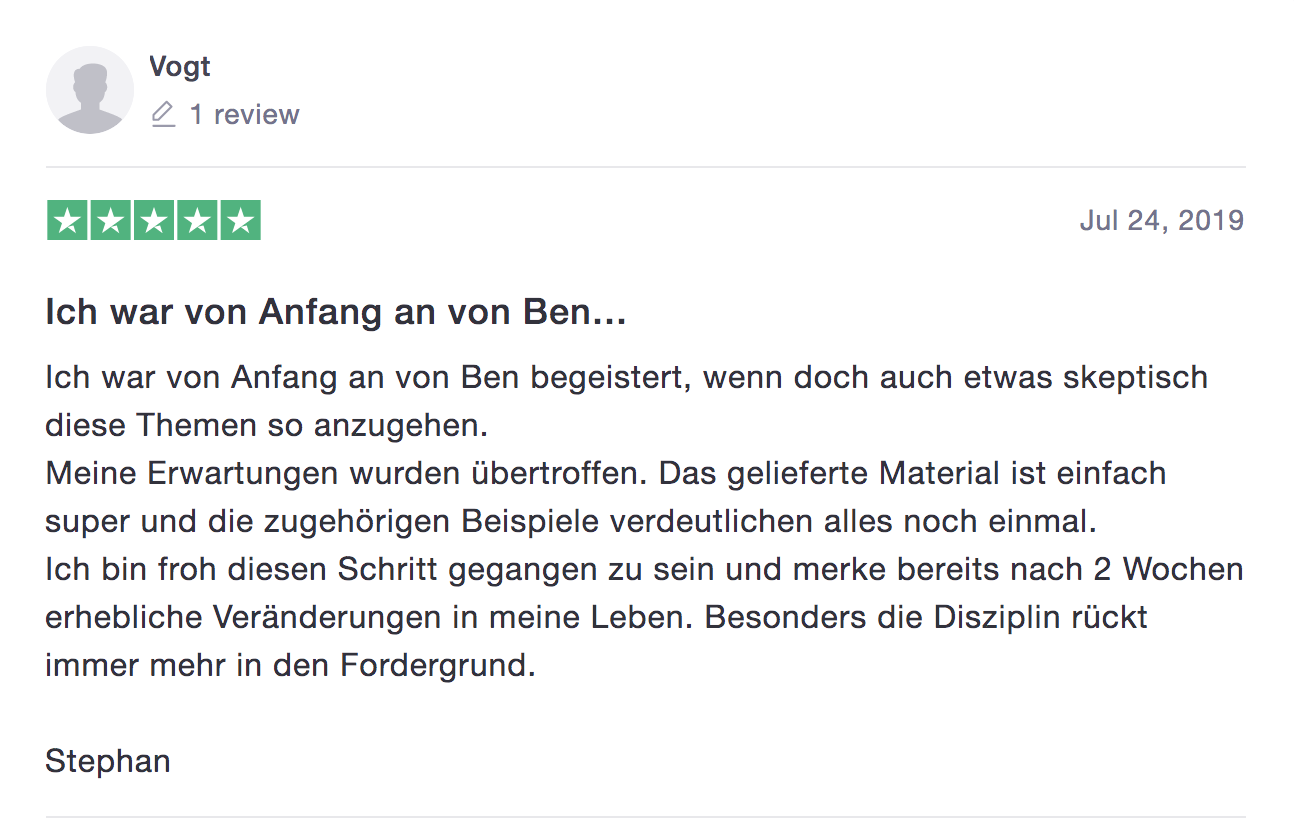Click the pencil icon beside review count

click(x=163, y=114)
